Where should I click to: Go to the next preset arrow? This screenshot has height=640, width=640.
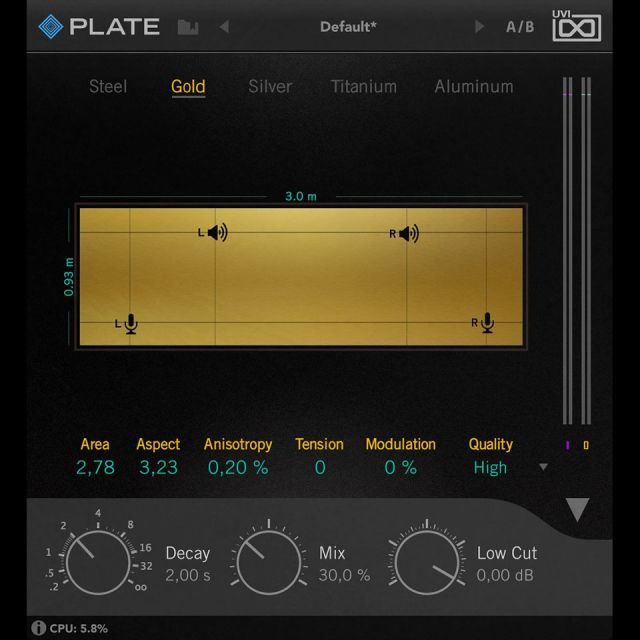click(x=480, y=27)
